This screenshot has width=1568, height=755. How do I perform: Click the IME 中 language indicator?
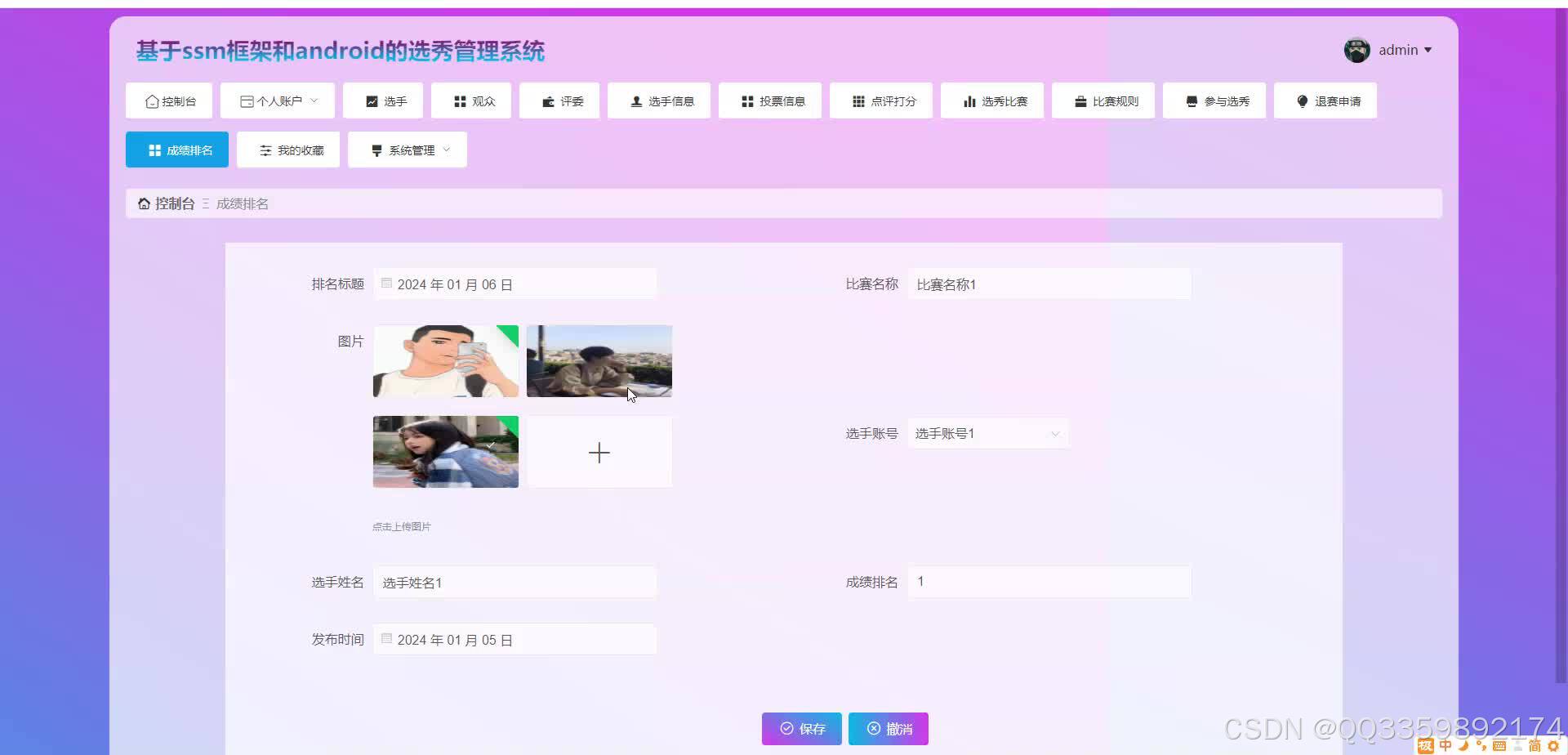(1445, 745)
